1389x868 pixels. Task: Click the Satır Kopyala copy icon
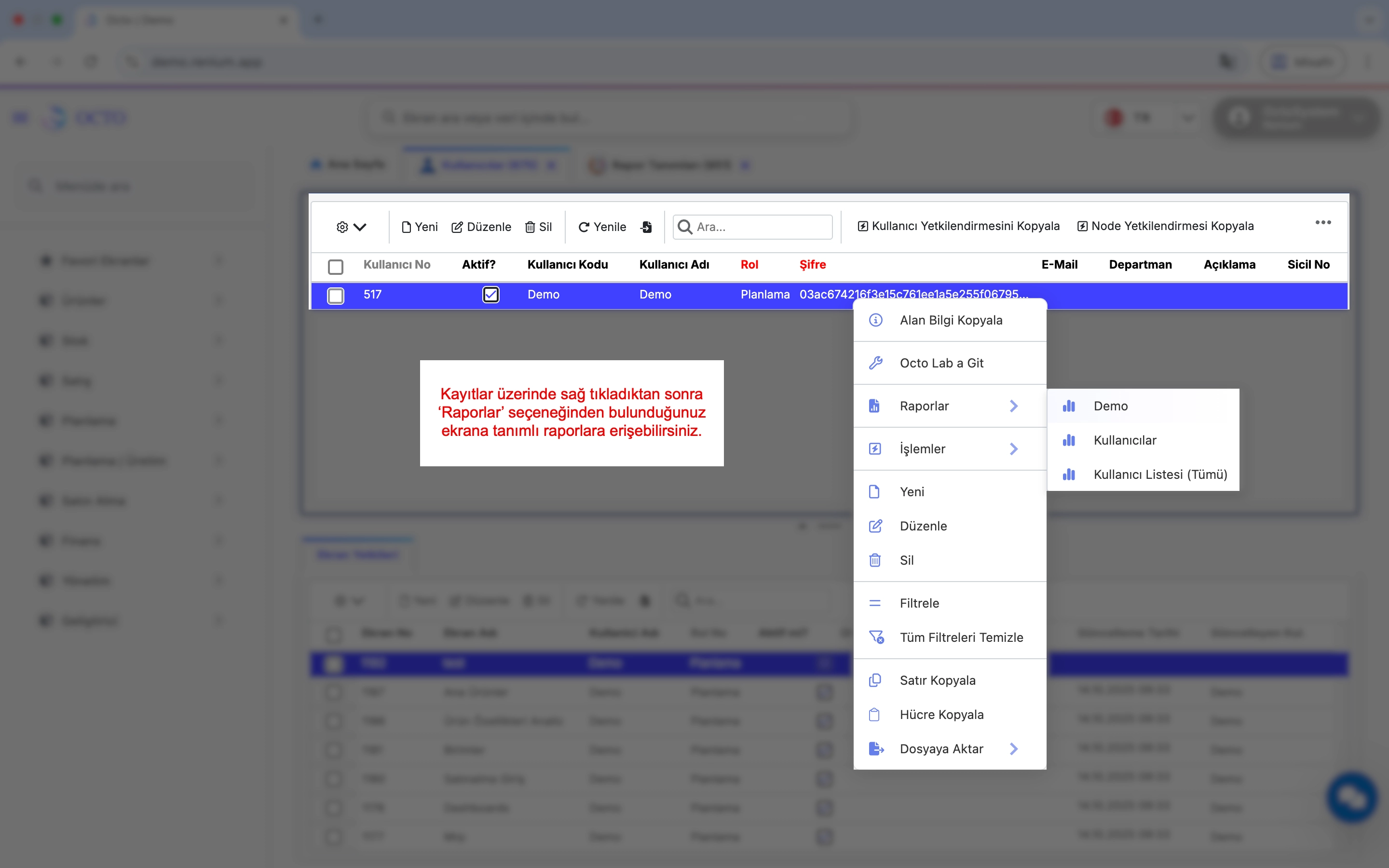click(x=875, y=680)
